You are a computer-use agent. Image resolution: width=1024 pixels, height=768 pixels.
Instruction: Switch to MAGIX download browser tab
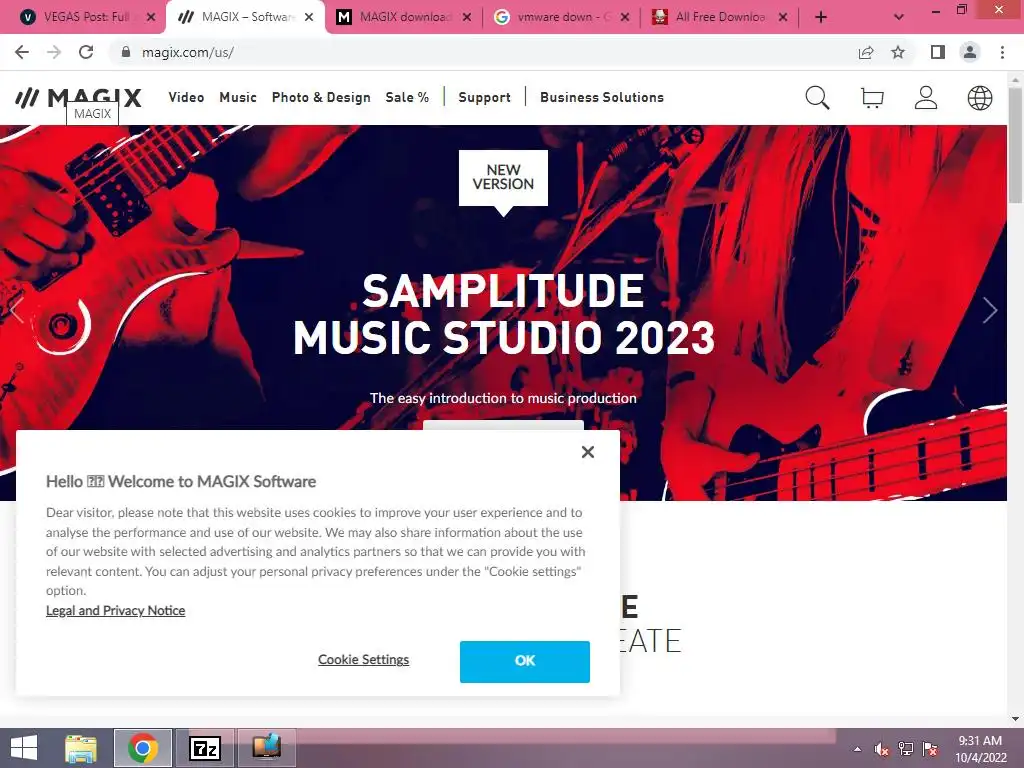click(403, 17)
